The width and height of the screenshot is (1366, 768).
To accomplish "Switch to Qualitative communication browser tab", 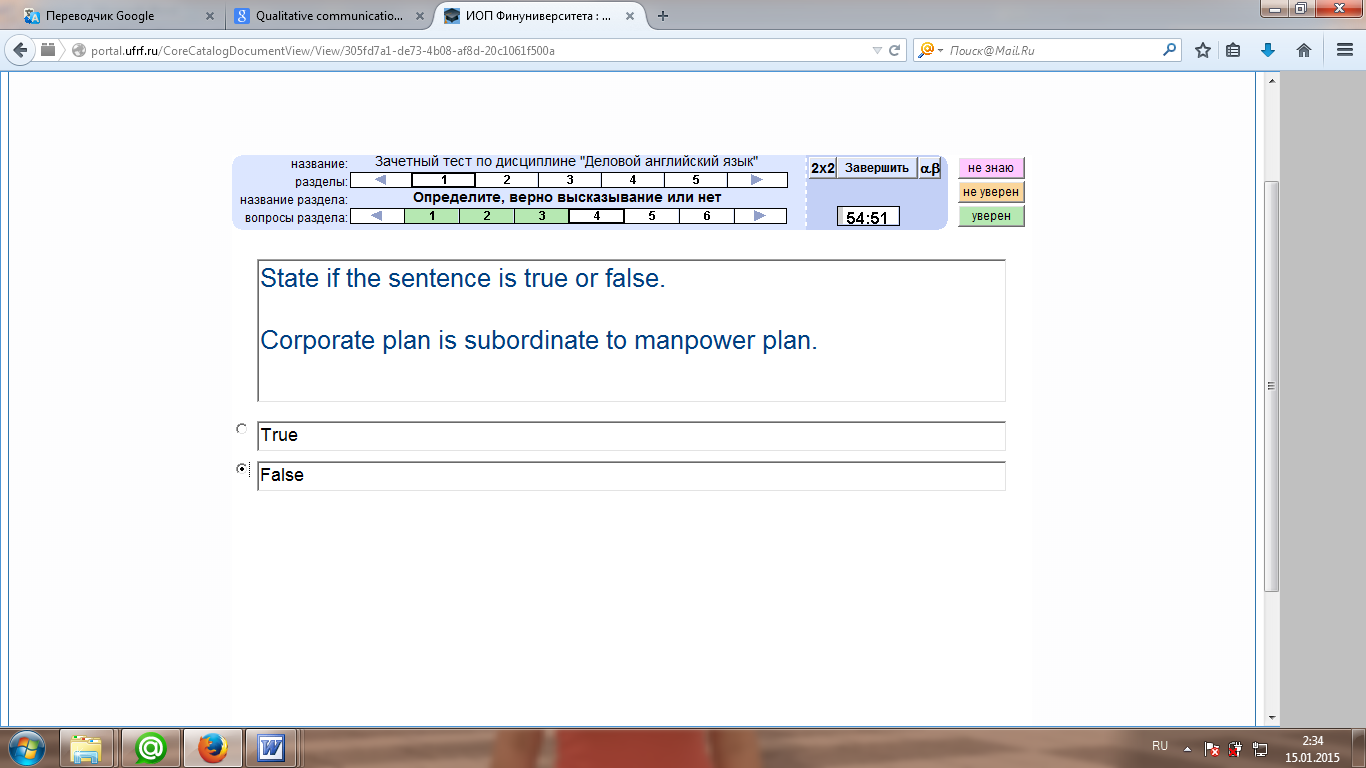I will click(328, 16).
